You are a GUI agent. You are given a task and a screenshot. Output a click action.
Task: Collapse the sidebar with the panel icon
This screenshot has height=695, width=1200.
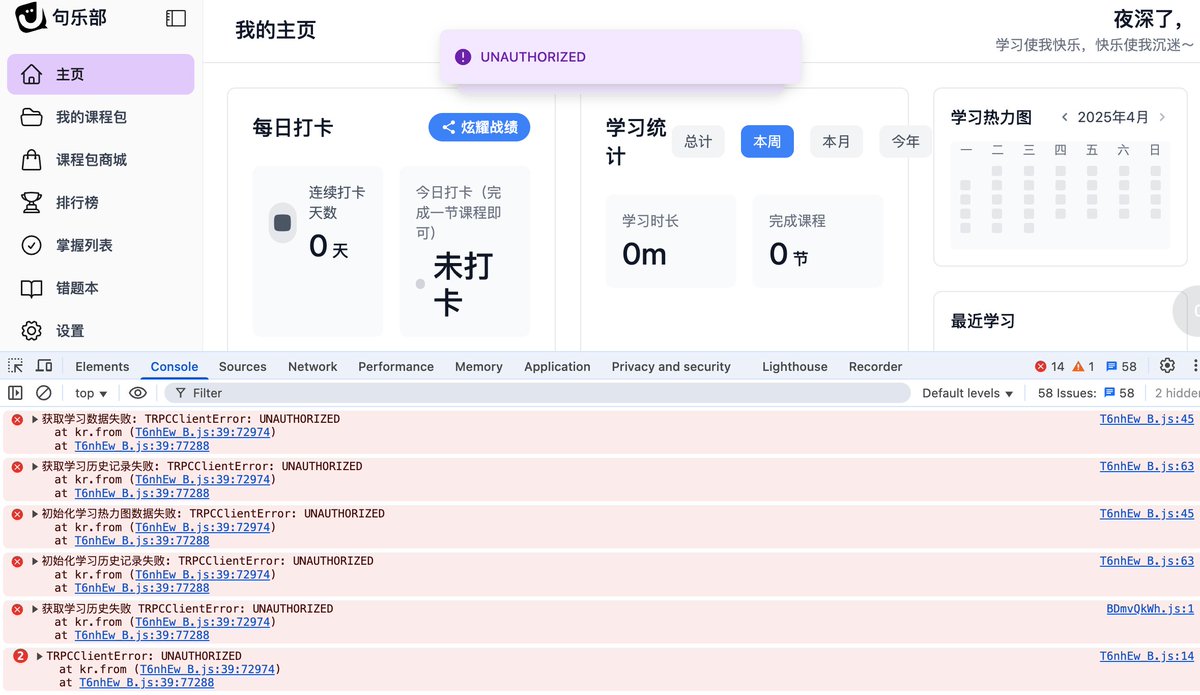coord(176,18)
